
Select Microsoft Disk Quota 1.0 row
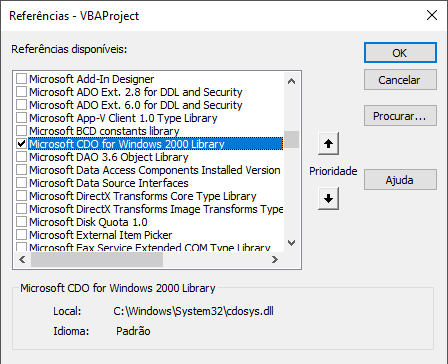(88, 222)
